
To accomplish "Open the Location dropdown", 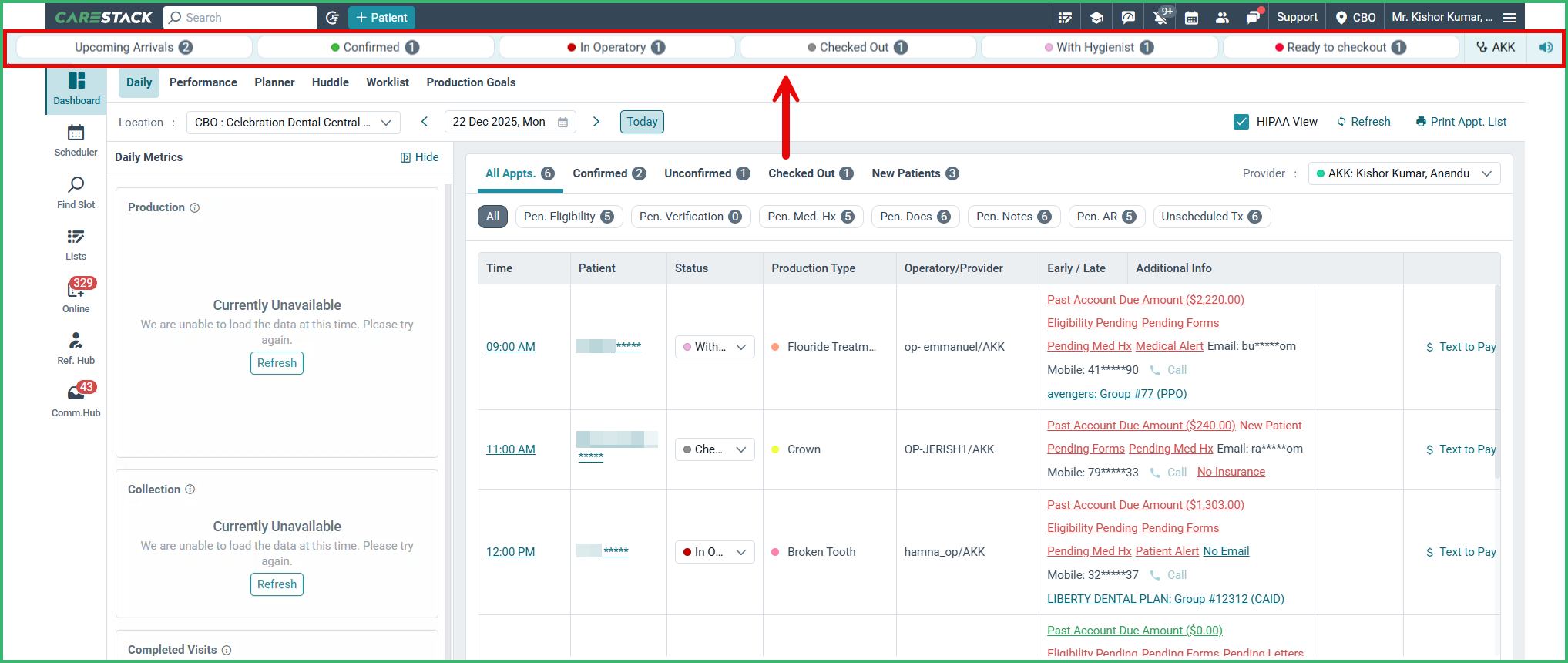I will (293, 122).
